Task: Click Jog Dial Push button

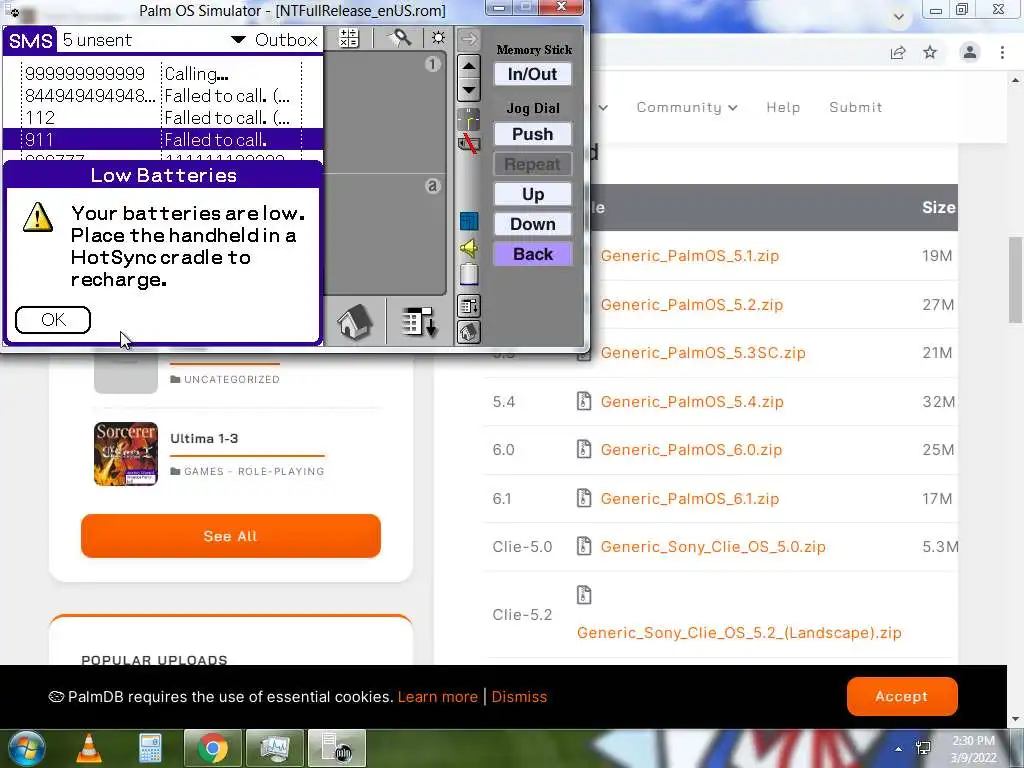Action: pos(532,134)
